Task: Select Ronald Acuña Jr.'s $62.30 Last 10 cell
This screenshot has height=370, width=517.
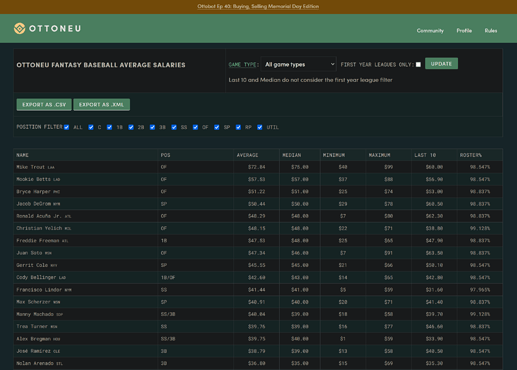Action: (434, 216)
